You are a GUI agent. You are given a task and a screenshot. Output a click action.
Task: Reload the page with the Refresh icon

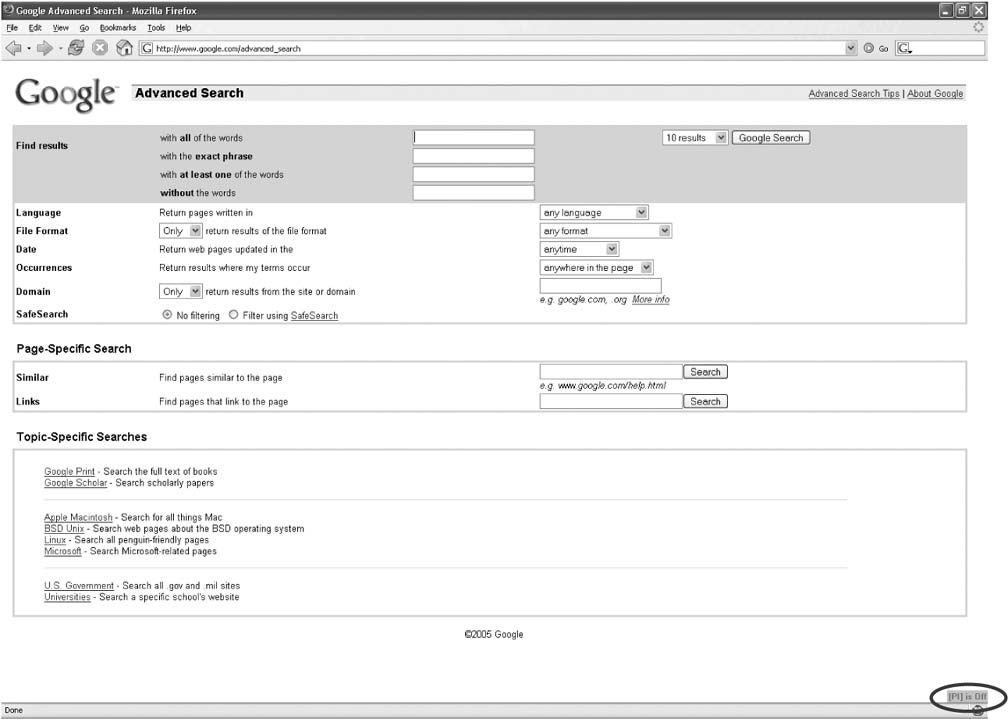pyautogui.click(x=76, y=48)
